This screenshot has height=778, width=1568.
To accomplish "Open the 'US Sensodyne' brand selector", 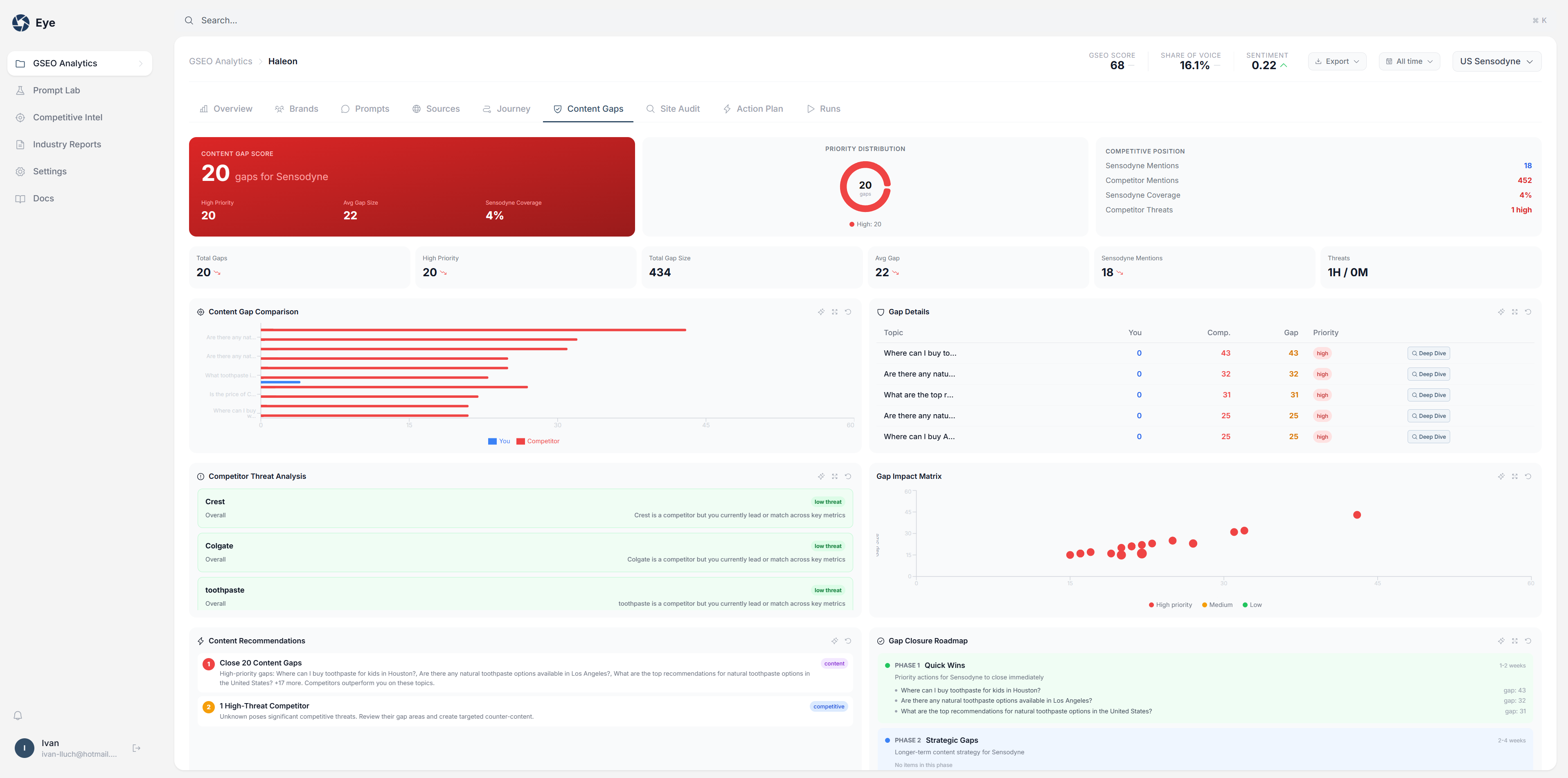I will [x=1496, y=61].
